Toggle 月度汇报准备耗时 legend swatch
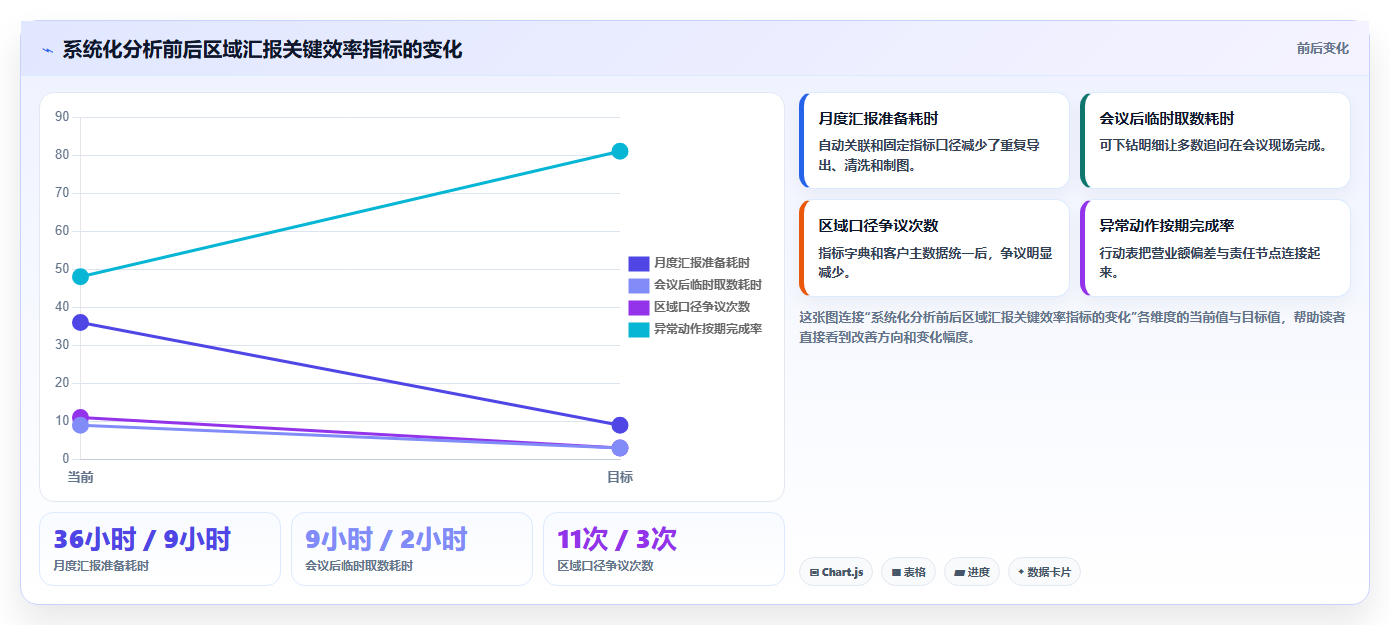The image size is (1390, 625). pos(638,263)
